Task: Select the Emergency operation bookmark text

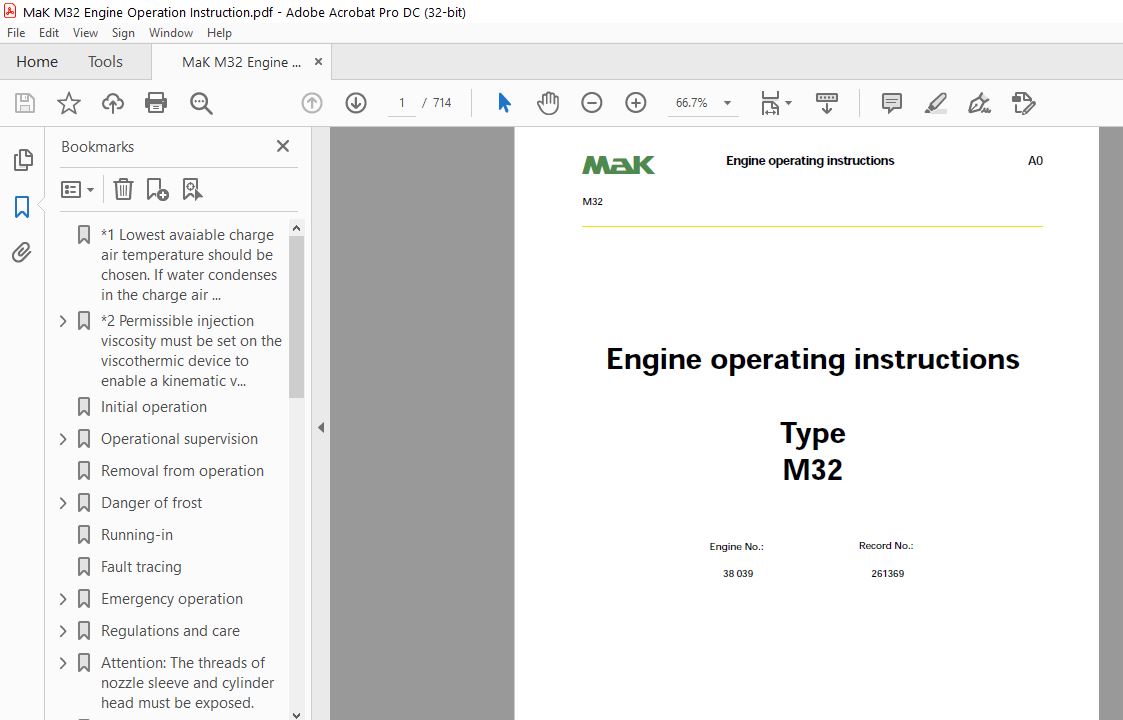Action: (172, 599)
